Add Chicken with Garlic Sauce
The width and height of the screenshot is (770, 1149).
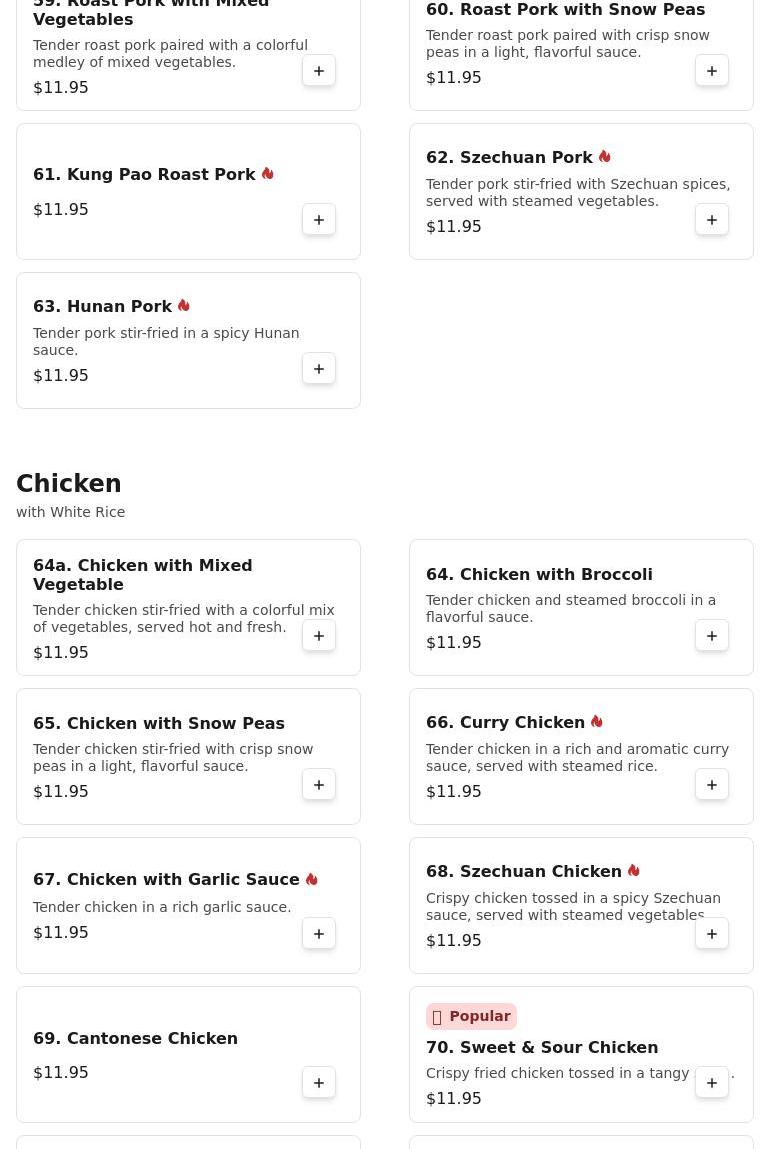tap(319, 934)
